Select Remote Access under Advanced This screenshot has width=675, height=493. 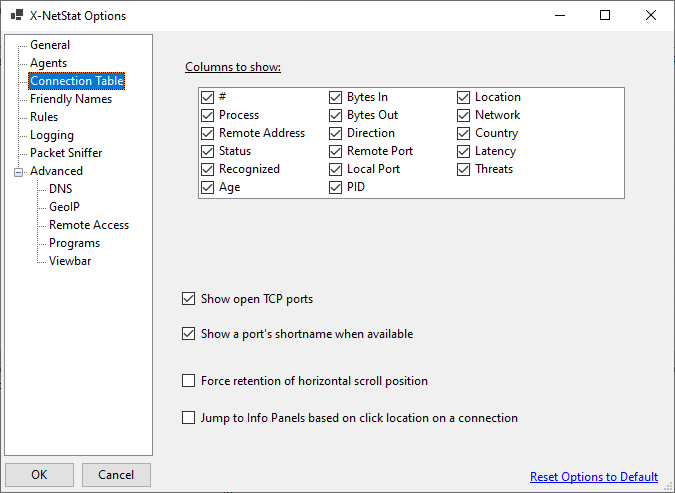pos(89,225)
